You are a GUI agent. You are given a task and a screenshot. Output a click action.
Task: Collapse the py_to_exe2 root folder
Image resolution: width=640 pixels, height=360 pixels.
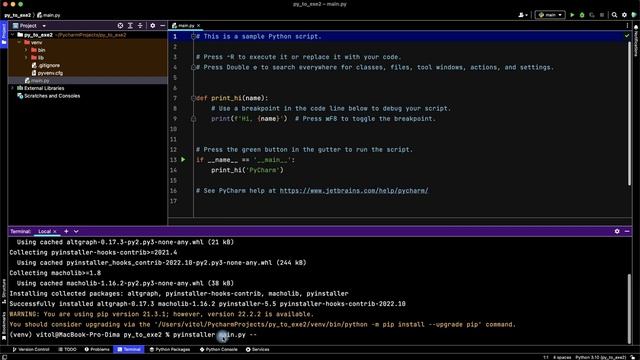pos(13,35)
